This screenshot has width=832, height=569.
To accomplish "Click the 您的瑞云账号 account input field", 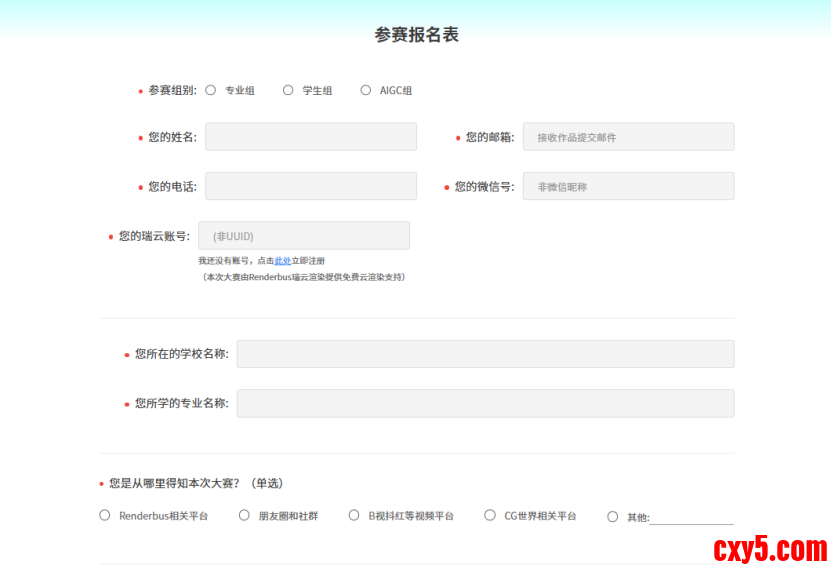I will (304, 235).
